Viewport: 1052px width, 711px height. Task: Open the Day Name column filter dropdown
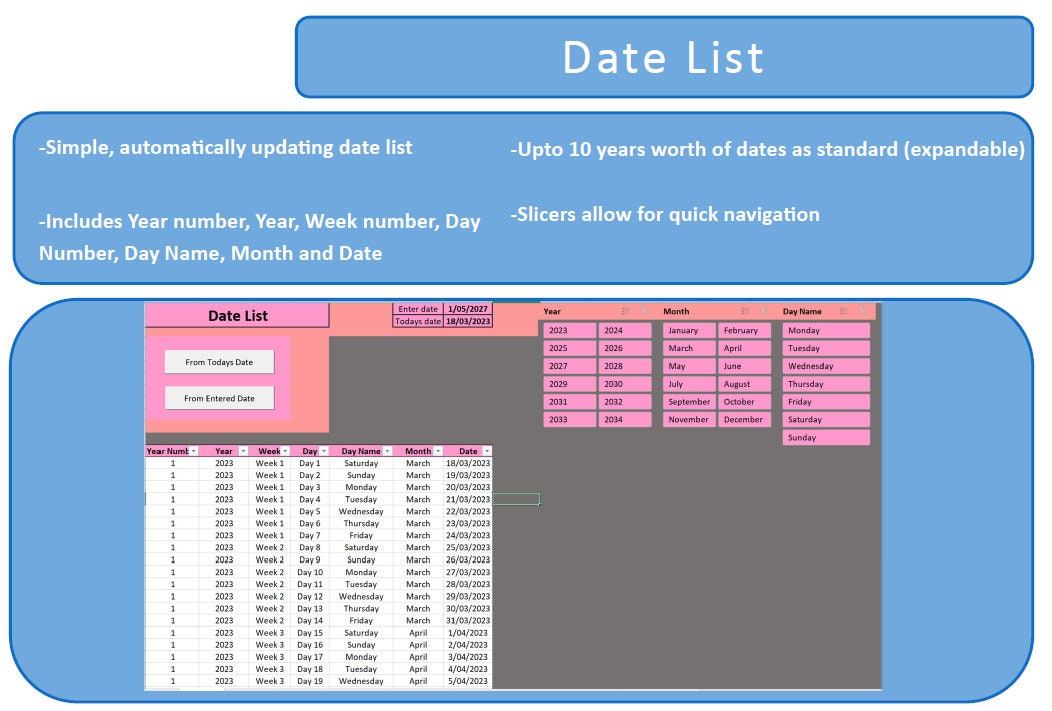coord(386,451)
